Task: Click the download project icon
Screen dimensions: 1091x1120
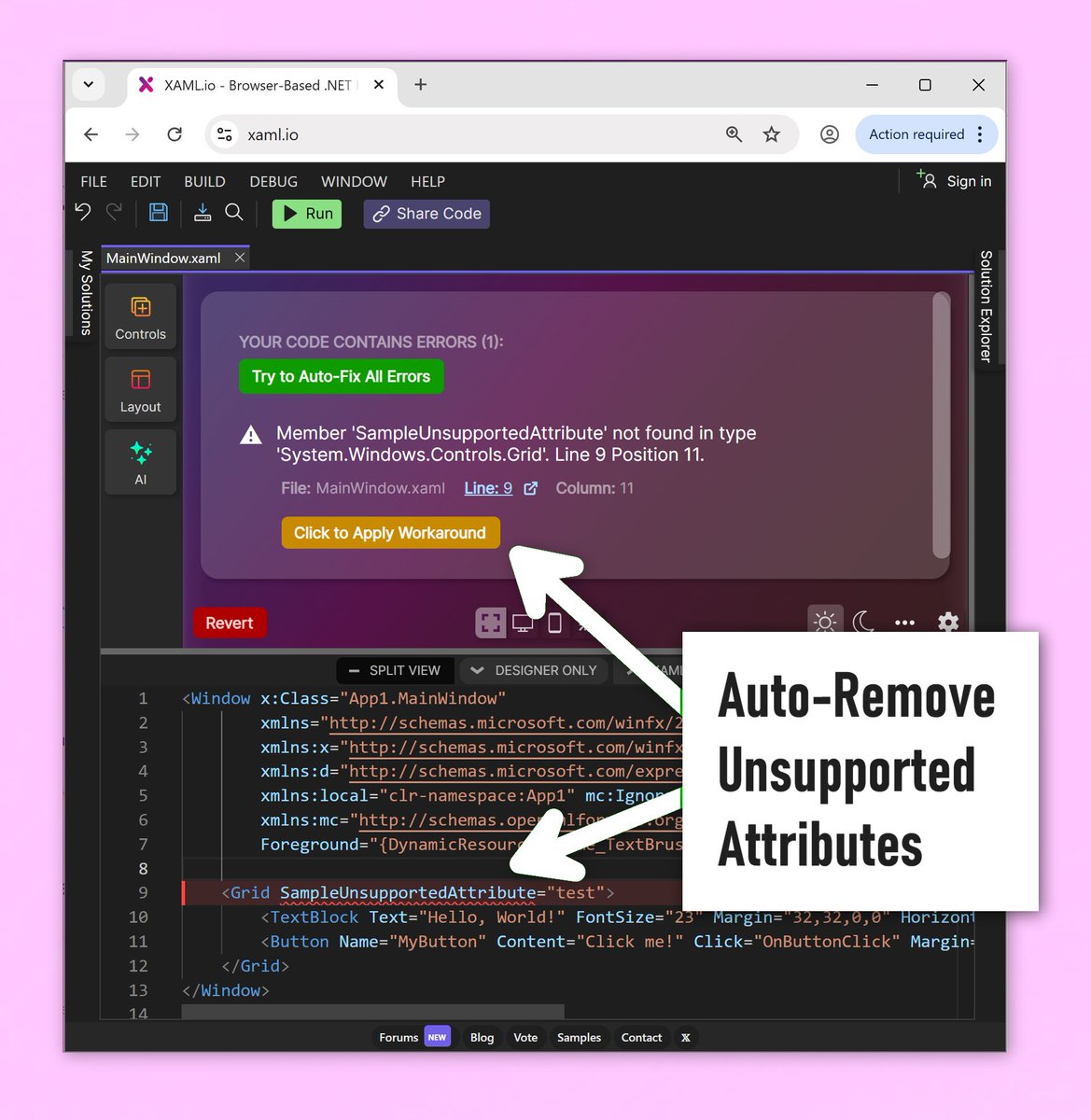Action: tap(203, 213)
